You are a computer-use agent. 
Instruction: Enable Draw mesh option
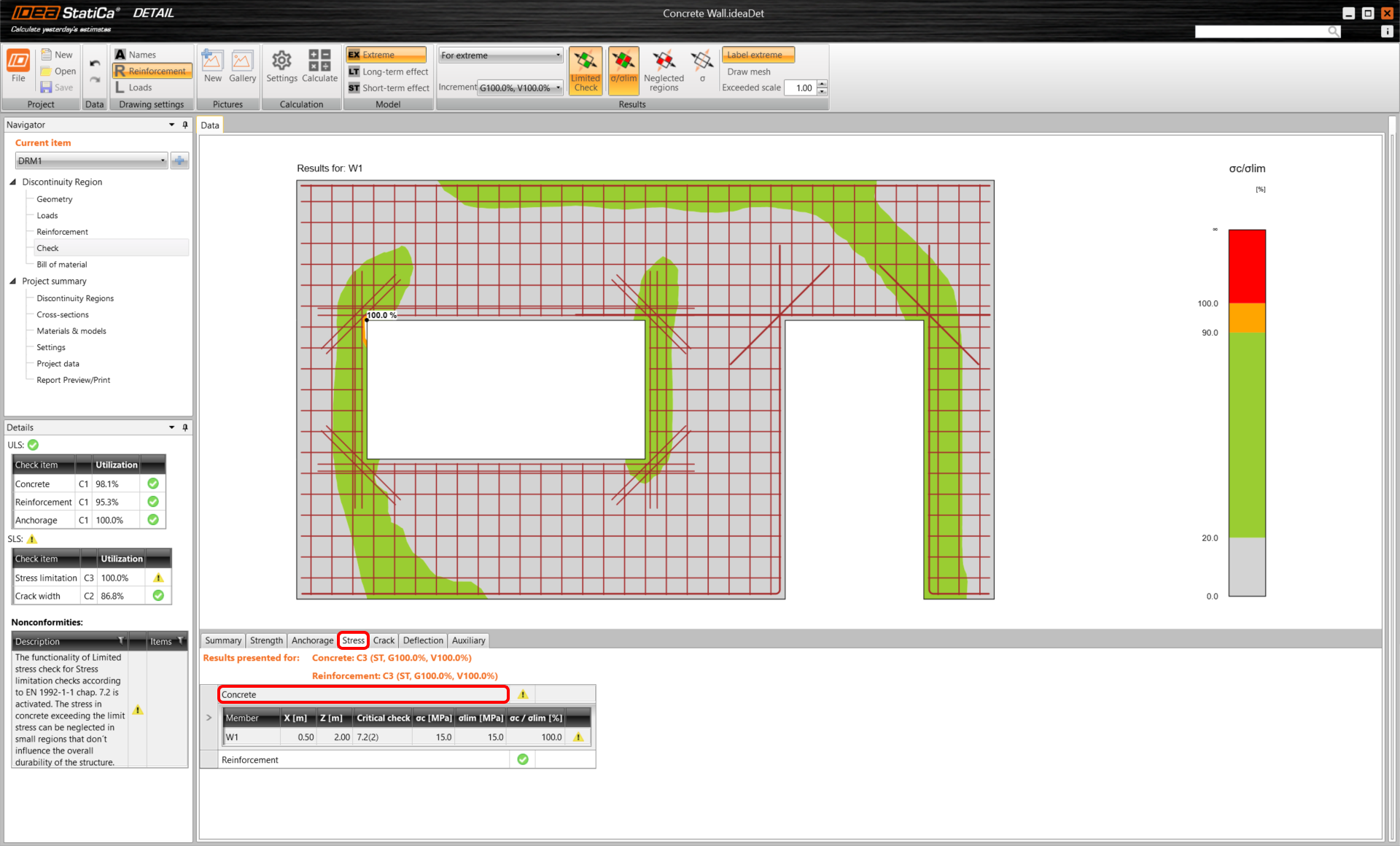749,71
